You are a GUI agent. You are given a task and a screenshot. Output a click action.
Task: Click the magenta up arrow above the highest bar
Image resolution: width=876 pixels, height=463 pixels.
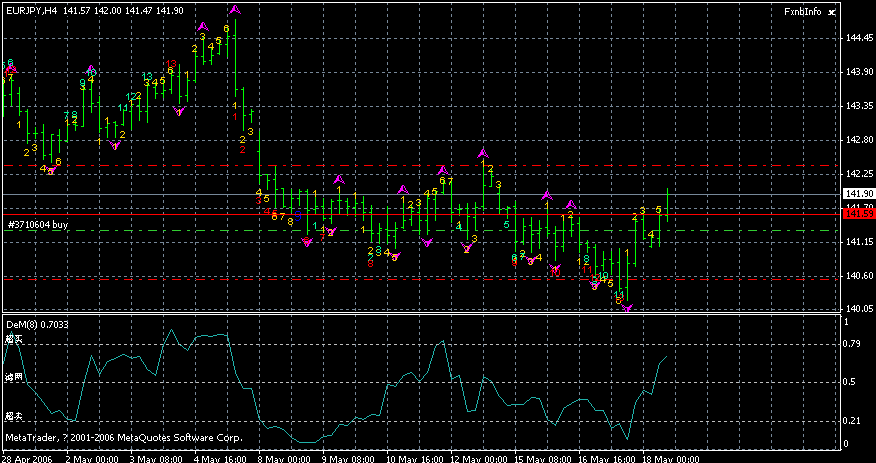pos(235,9)
